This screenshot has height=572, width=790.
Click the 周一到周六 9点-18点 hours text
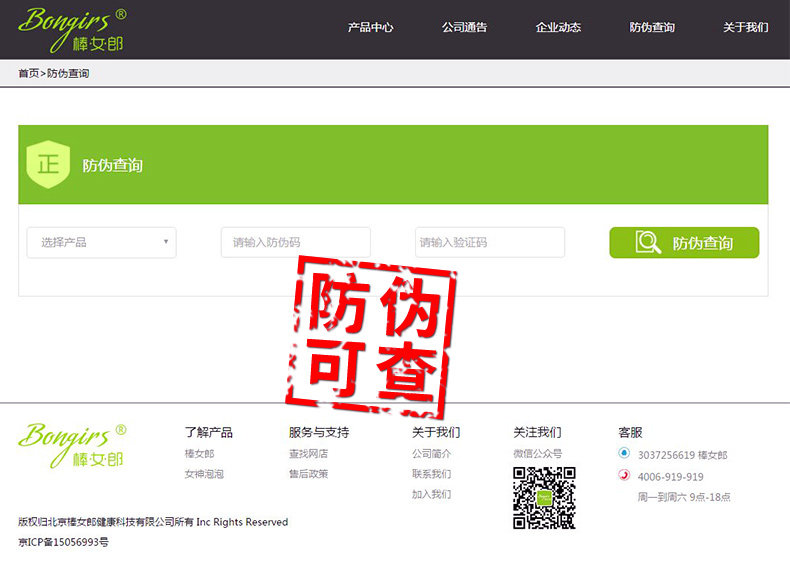(684, 497)
